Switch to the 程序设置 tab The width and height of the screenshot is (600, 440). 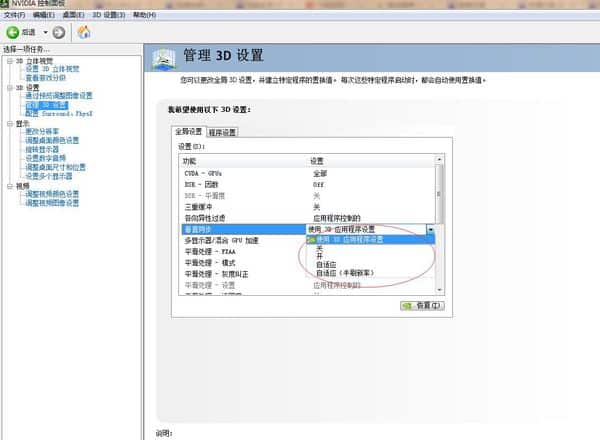(x=222, y=132)
